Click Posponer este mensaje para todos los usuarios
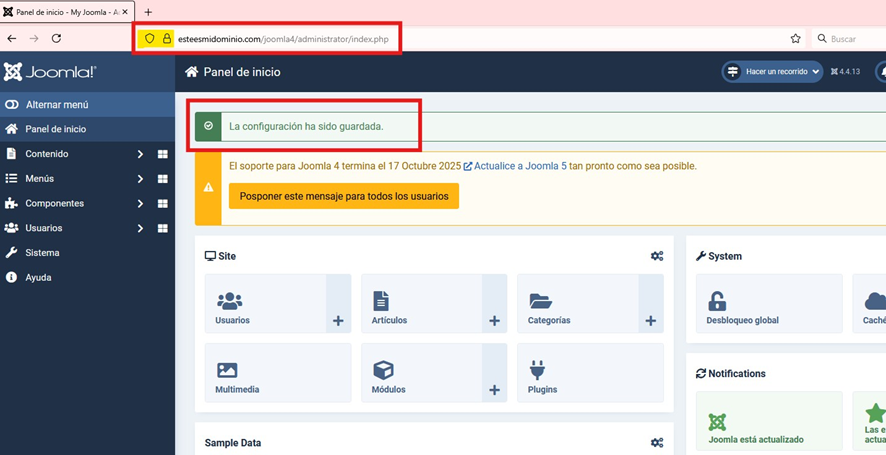The image size is (886, 455). pos(344,196)
